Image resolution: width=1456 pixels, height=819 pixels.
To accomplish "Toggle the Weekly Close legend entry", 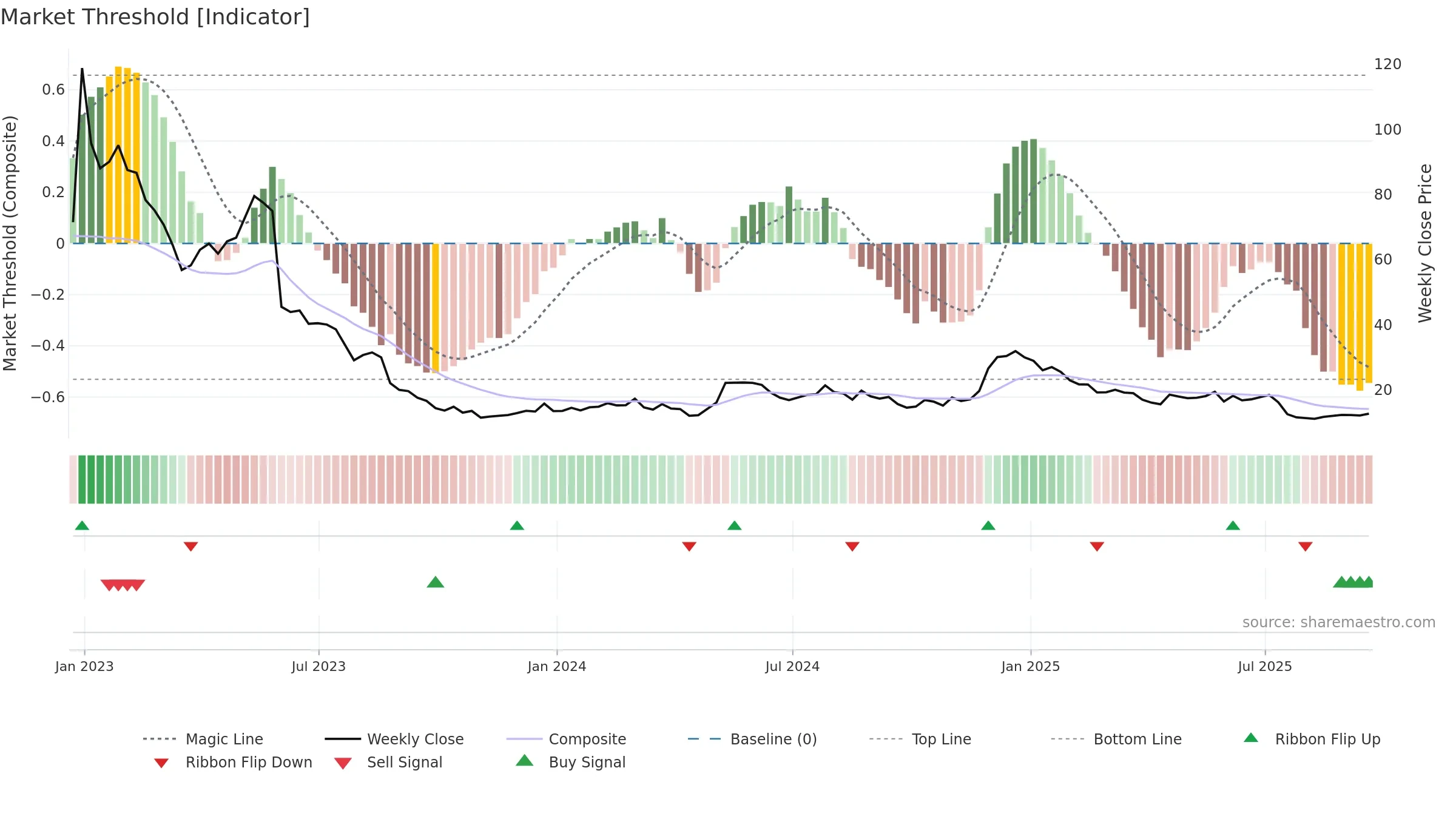I will pos(394,739).
